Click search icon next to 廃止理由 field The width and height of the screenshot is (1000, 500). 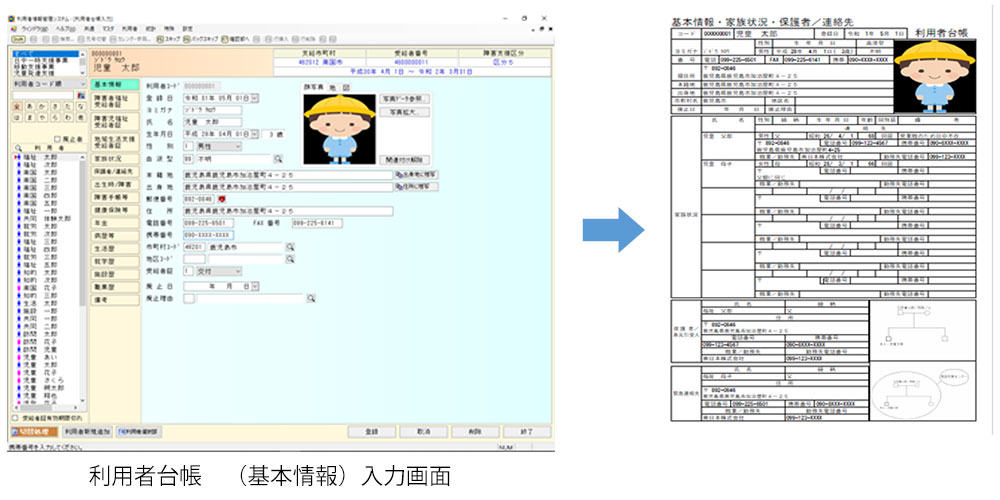click(x=311, y=298)
